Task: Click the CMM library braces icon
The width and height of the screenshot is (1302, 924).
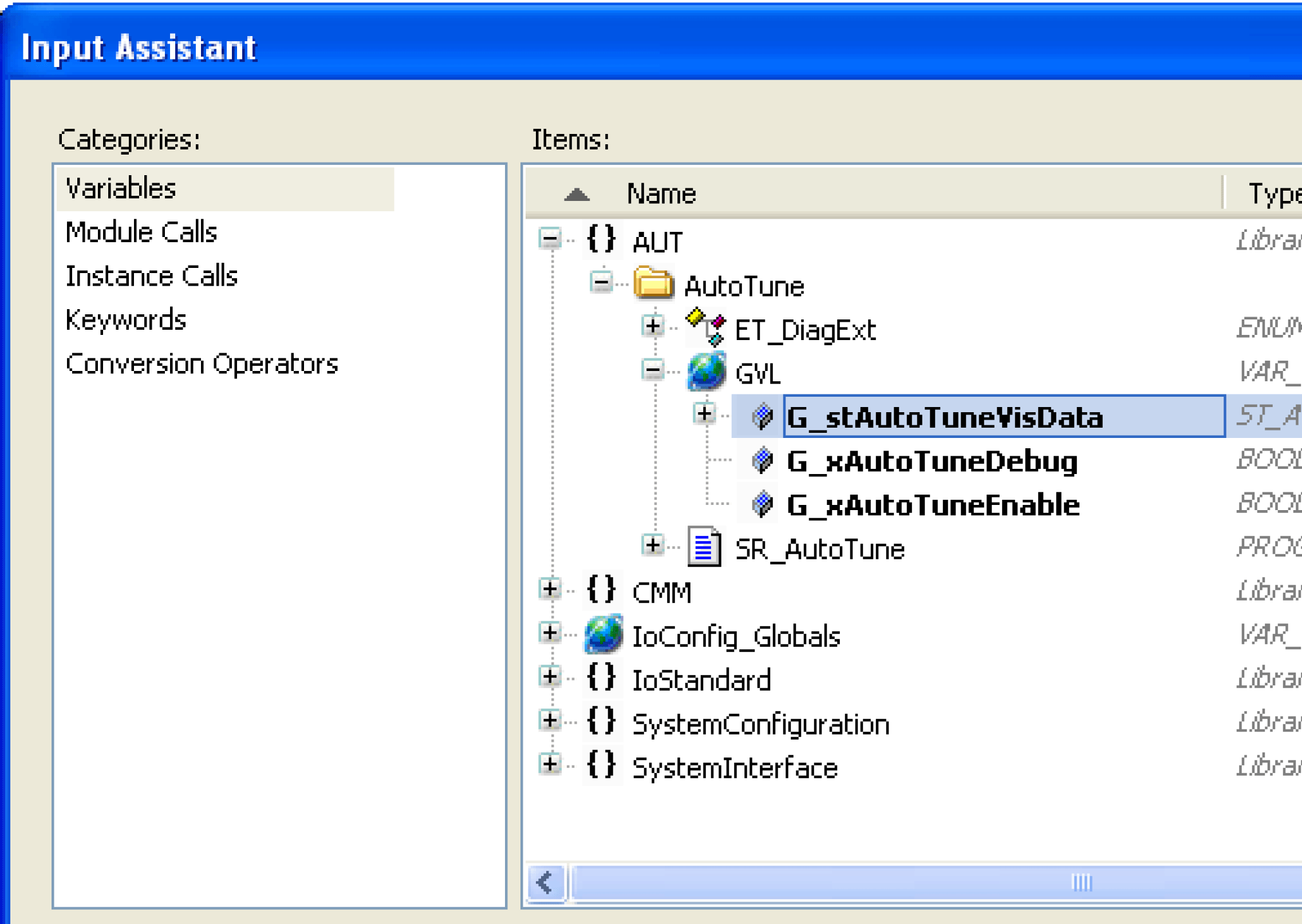Action: pos(601,590)
